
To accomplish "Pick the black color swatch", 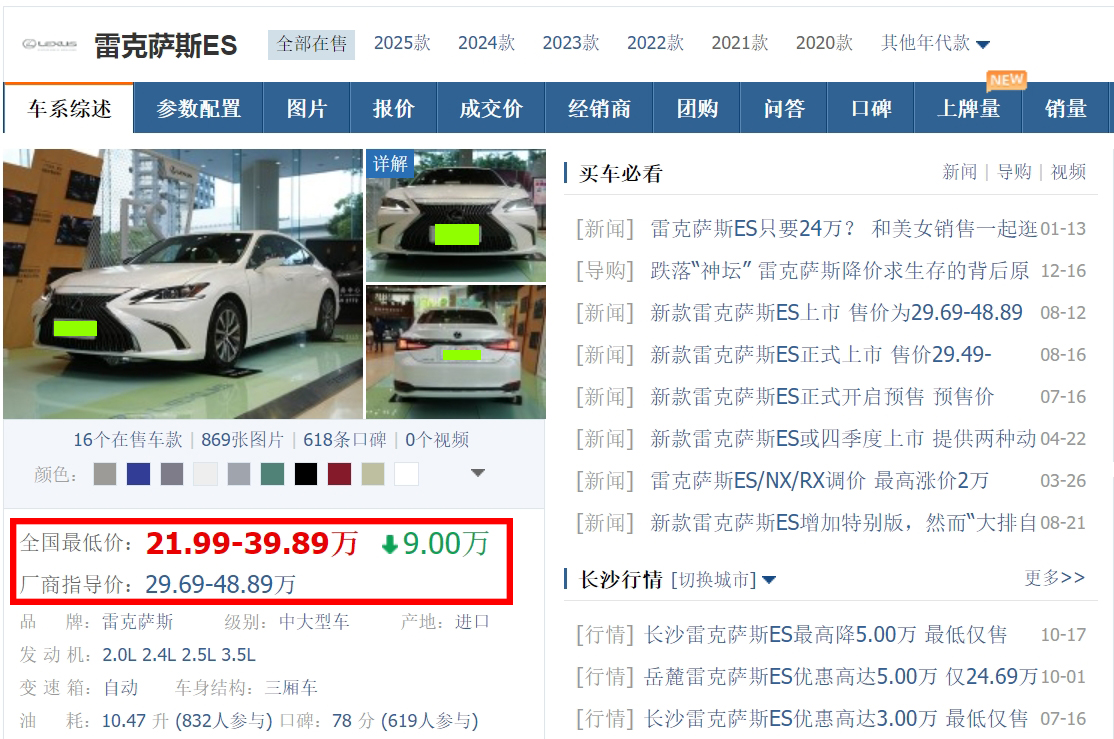I will 306,474.
